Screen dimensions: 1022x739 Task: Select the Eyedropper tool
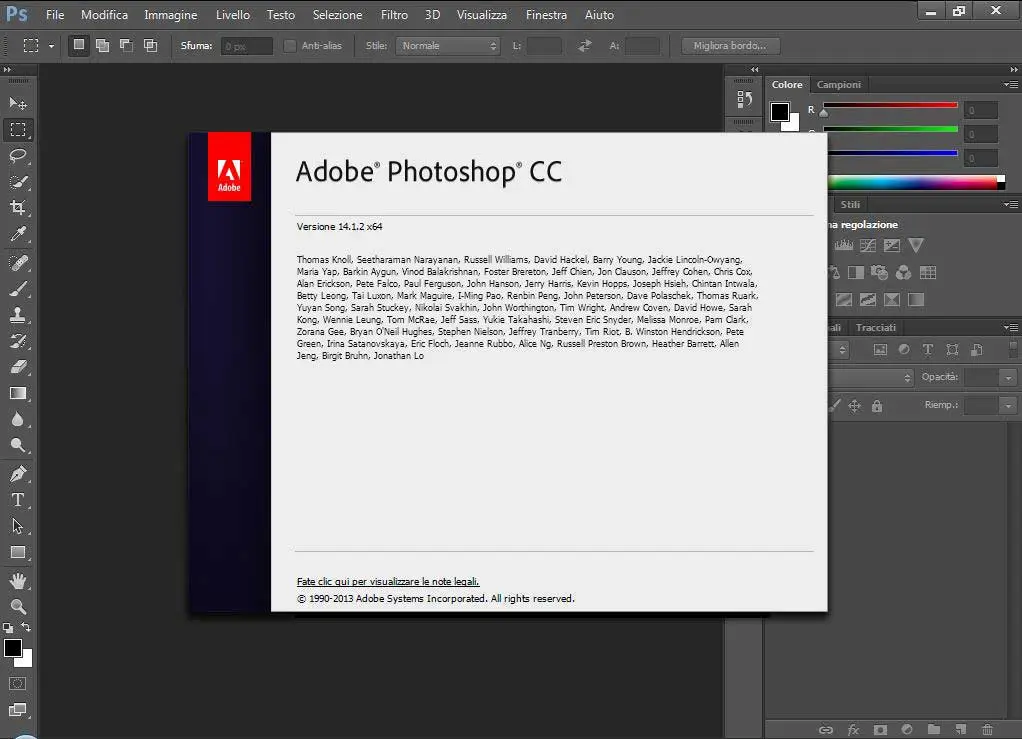[x=18, y=234]
